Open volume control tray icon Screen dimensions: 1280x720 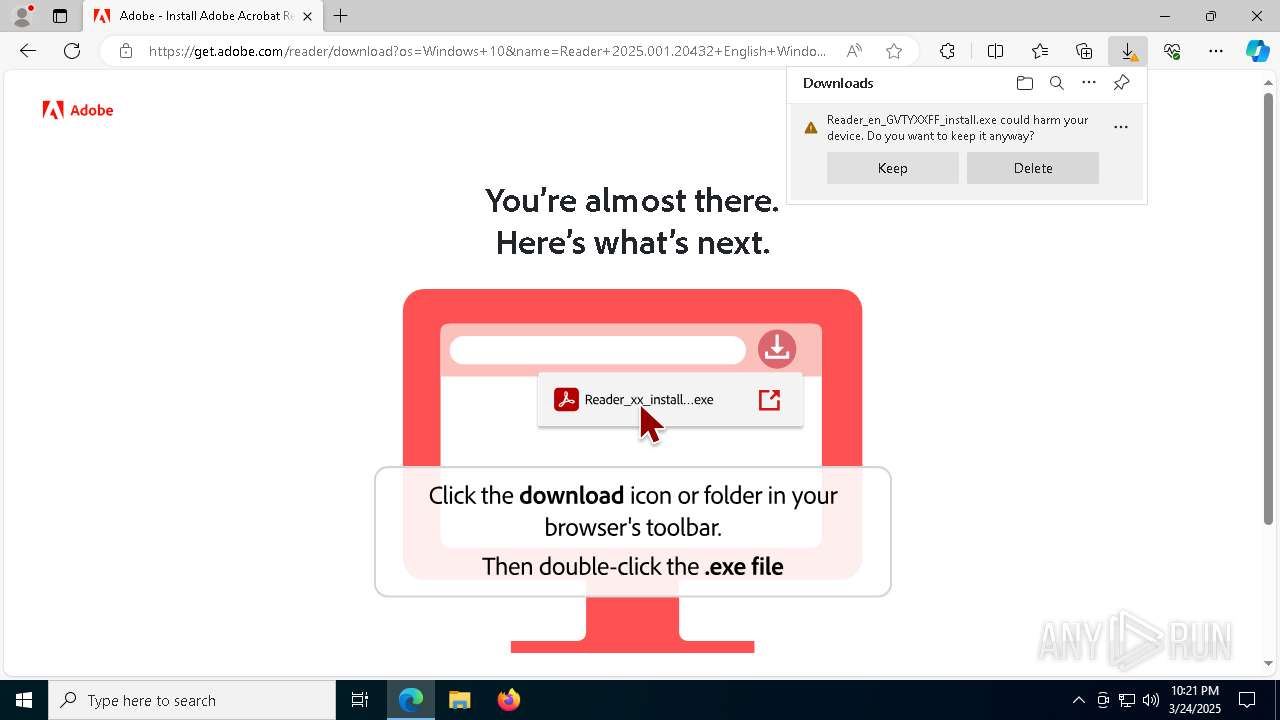point(1151,700)
